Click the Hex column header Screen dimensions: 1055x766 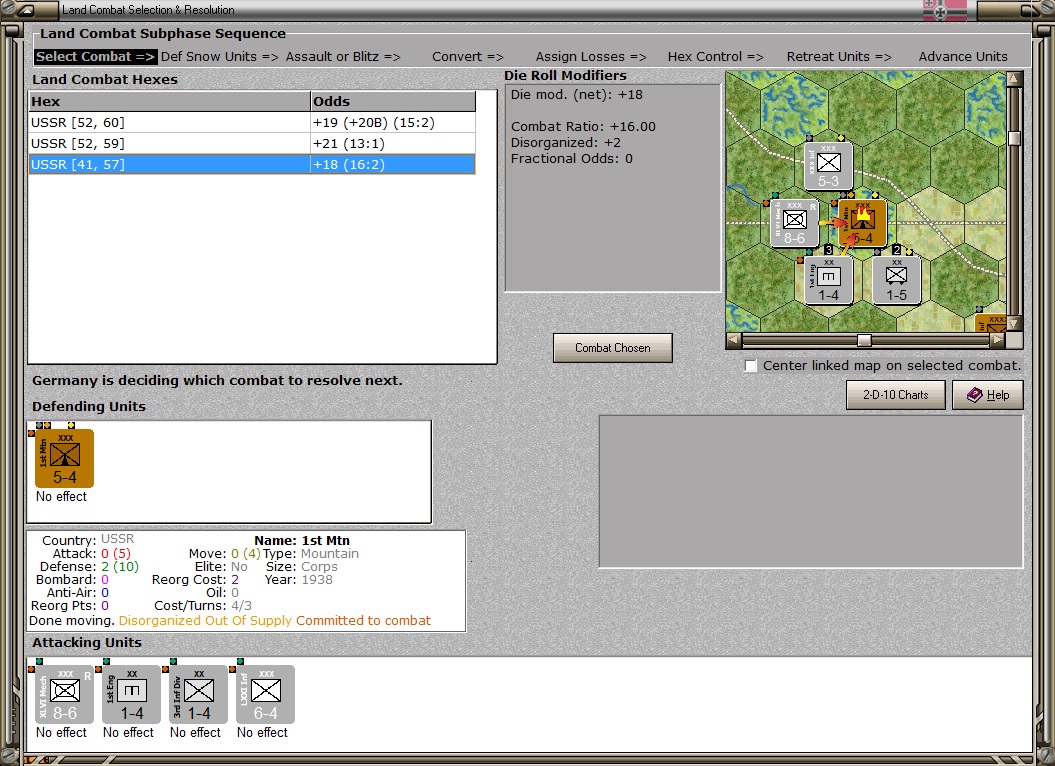coord(170,102)
